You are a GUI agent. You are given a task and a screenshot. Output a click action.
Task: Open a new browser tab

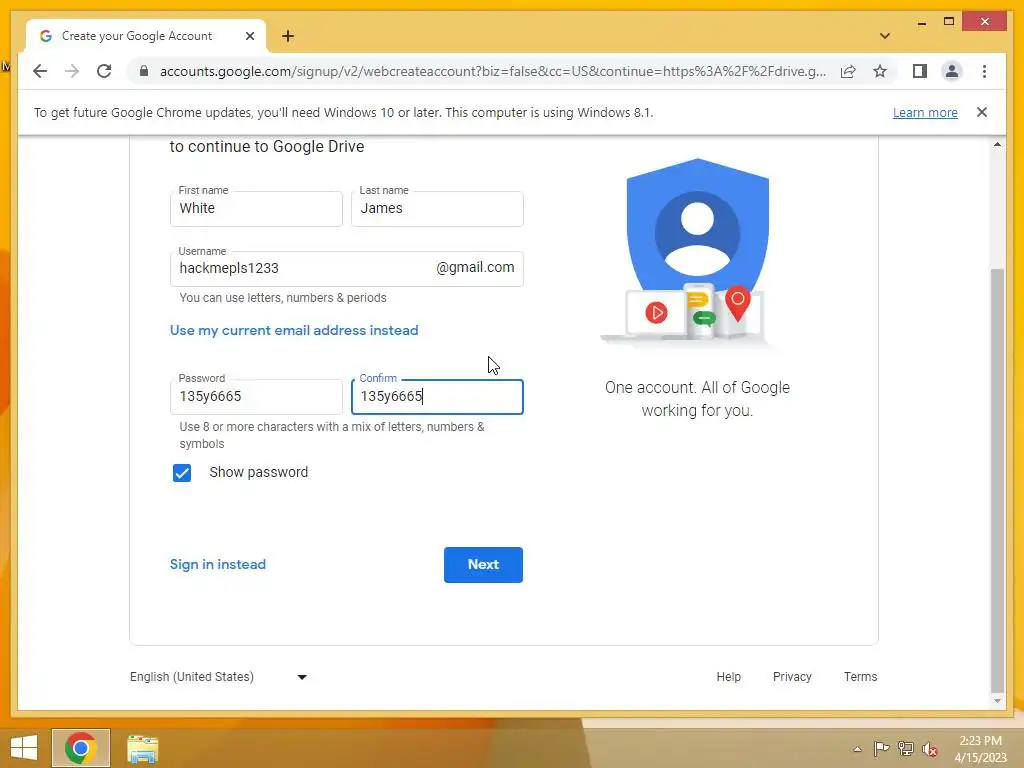pos(288,36)
